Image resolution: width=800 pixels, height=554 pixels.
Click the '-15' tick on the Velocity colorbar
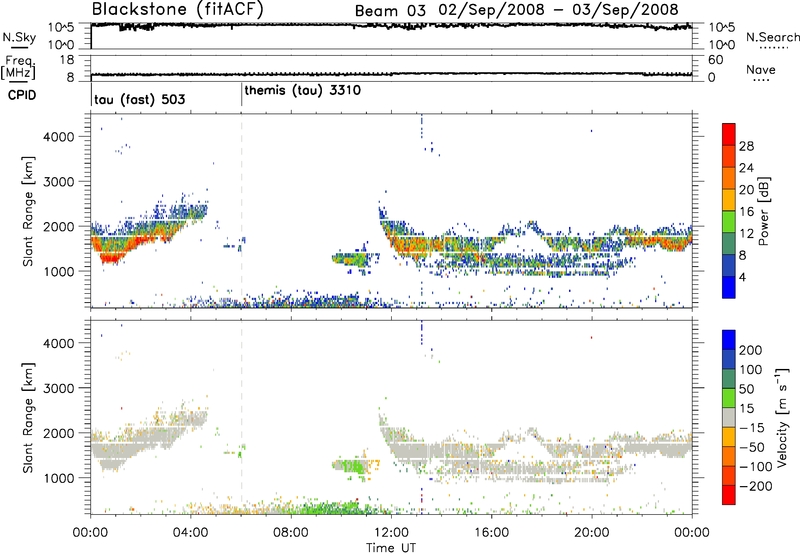(752, 427)
